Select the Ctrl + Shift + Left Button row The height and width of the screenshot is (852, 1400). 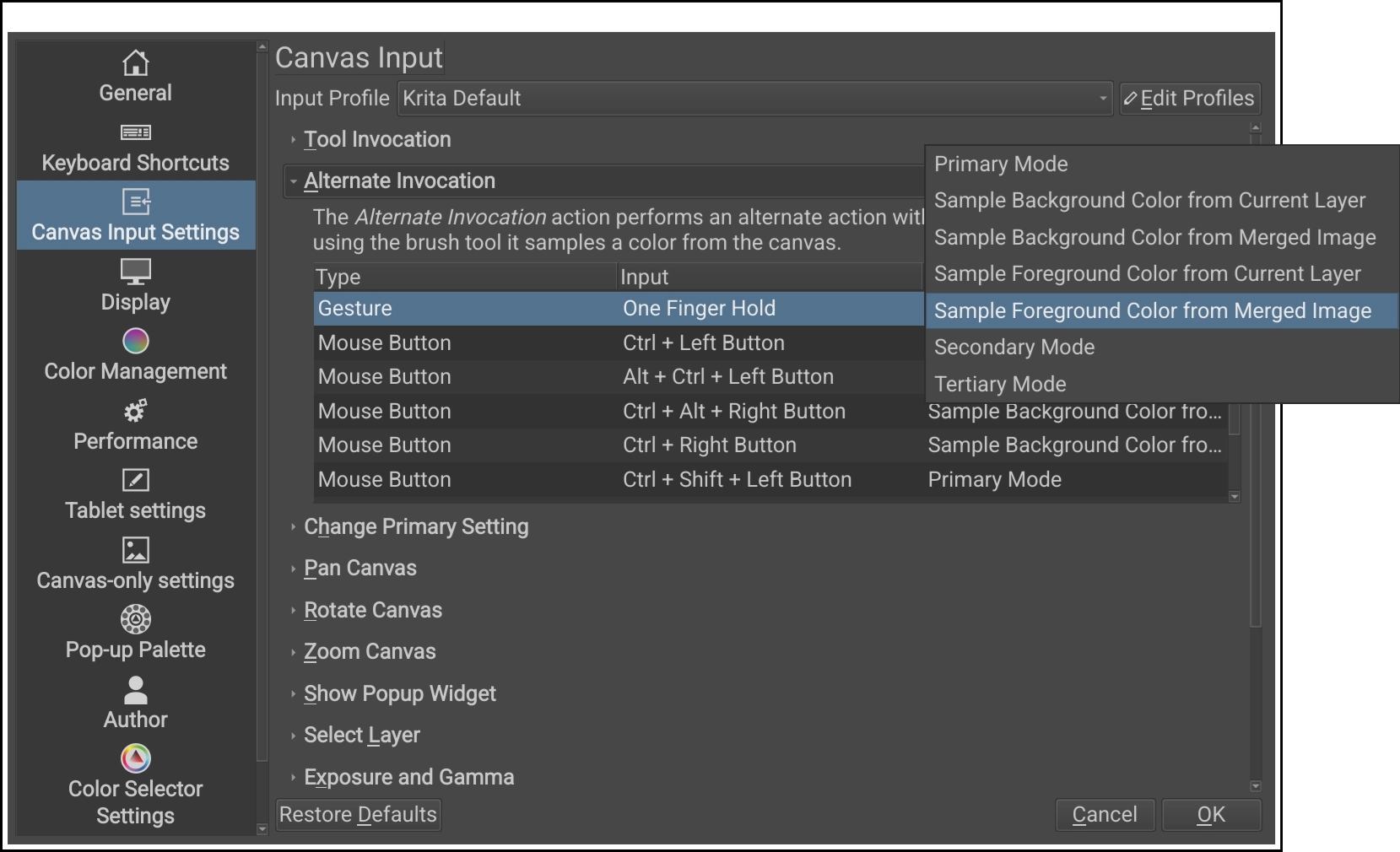tap(737, 480)
